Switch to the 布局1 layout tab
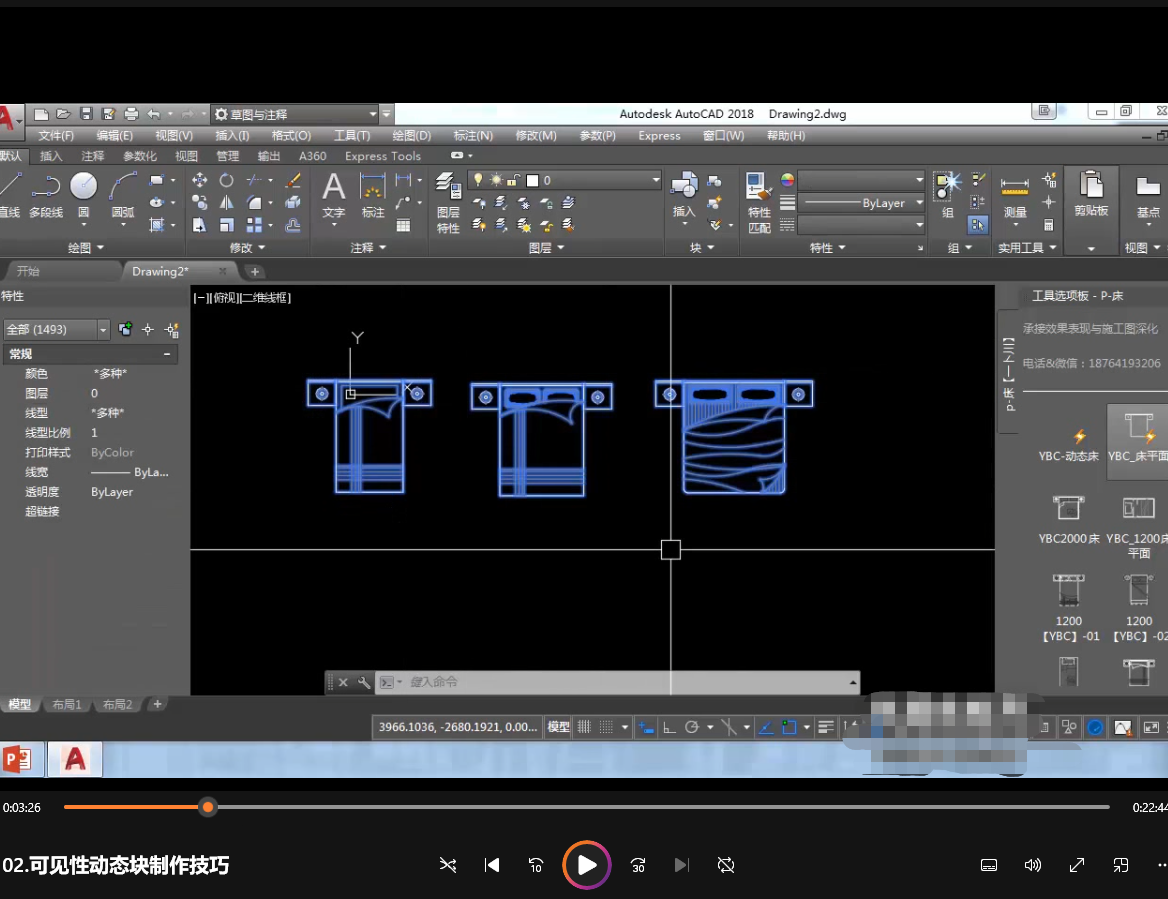Viewport: 1168px width, 899px height. click(66, 704)
